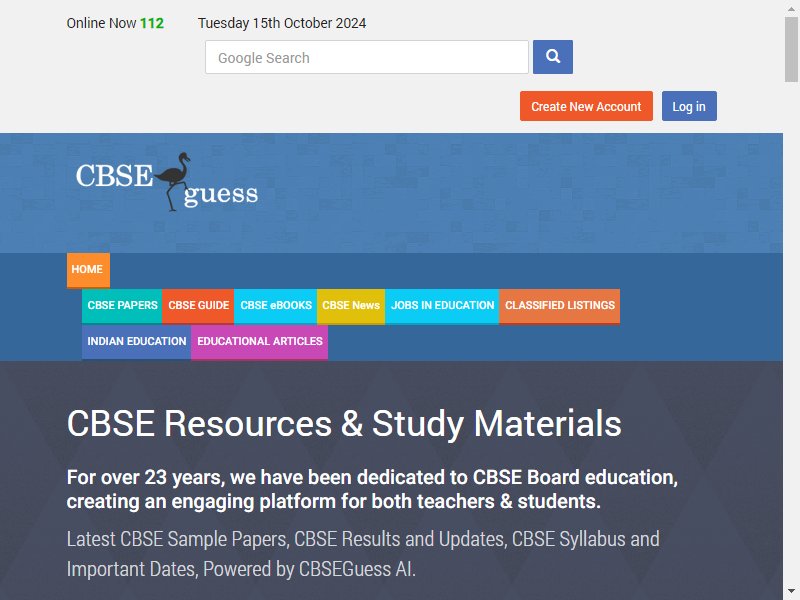The width and height of the screenshot is (800, 600).
Task: Click Create New Account button
Action: coord(586,106)
